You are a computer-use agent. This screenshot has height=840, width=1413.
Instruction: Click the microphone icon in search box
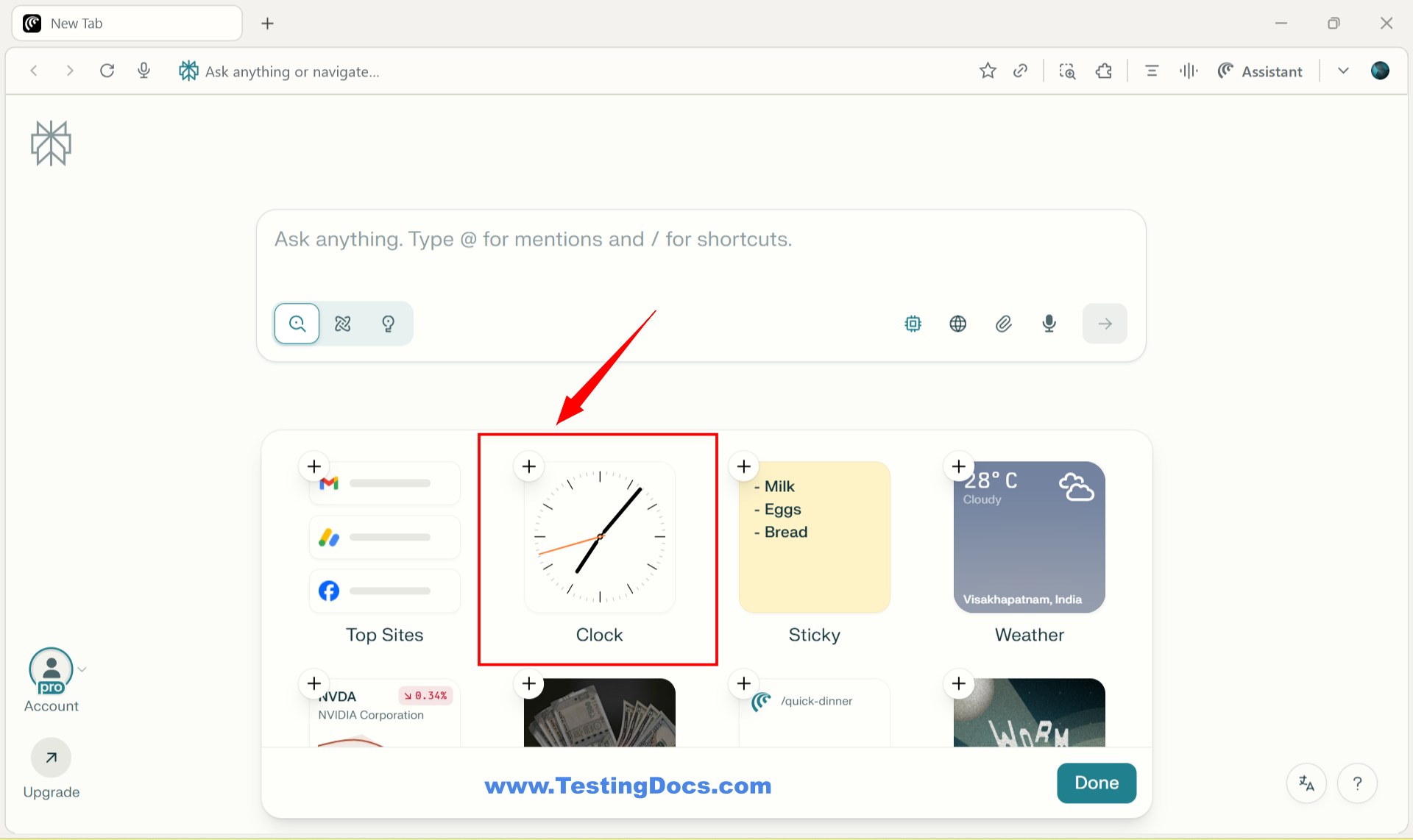[1049, 324]
